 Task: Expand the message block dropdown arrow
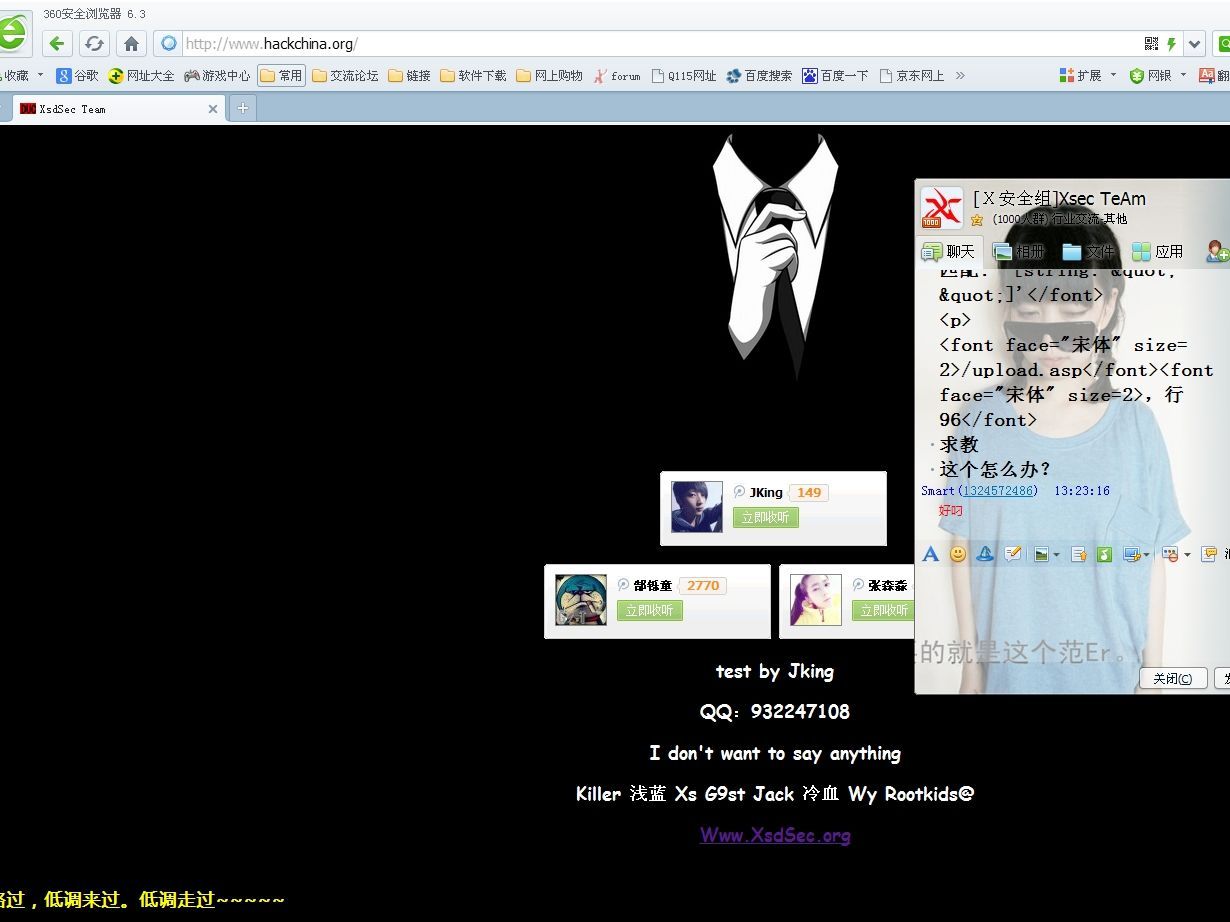(x=1187, y=555)
